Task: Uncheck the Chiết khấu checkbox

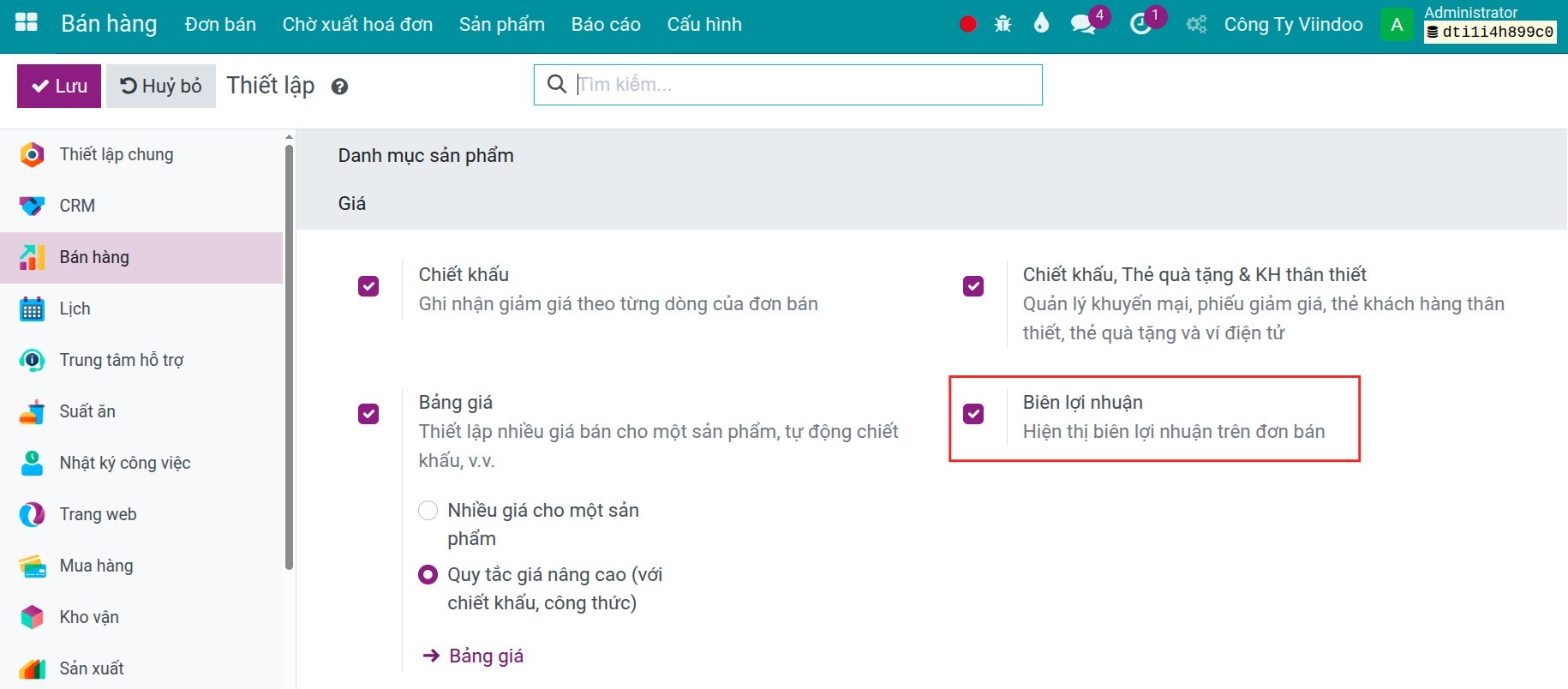Action: 368,285
